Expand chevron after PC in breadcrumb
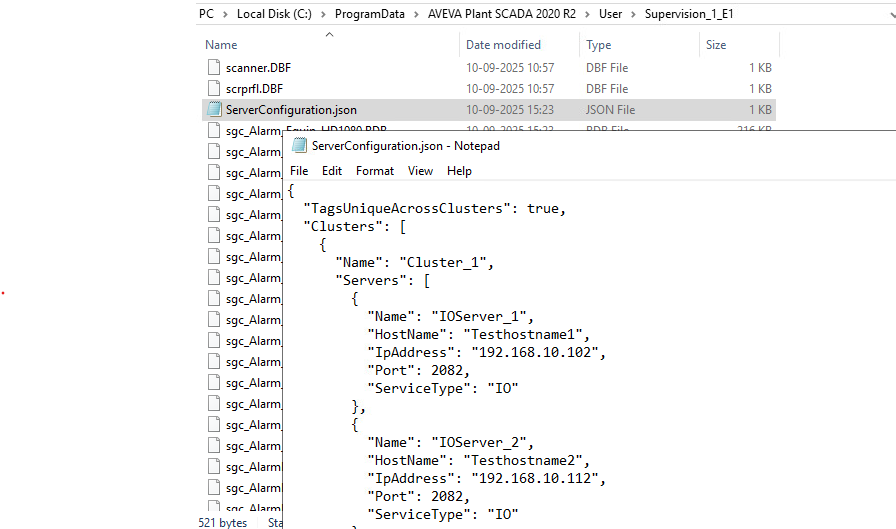The width and height of the screenshot is (896, 529). [x=226, y=14]
